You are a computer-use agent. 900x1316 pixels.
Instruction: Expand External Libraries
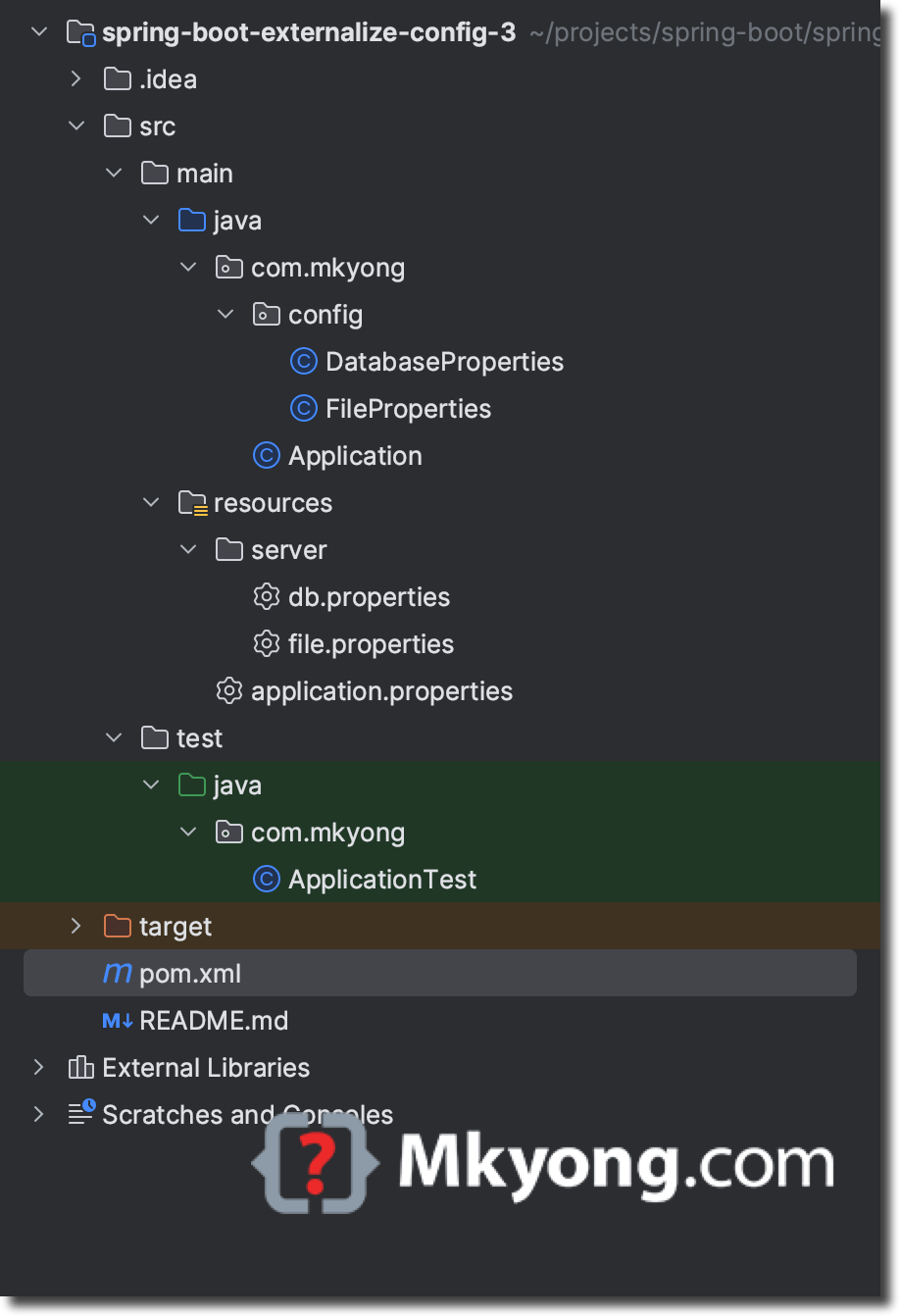(39, 1067)
